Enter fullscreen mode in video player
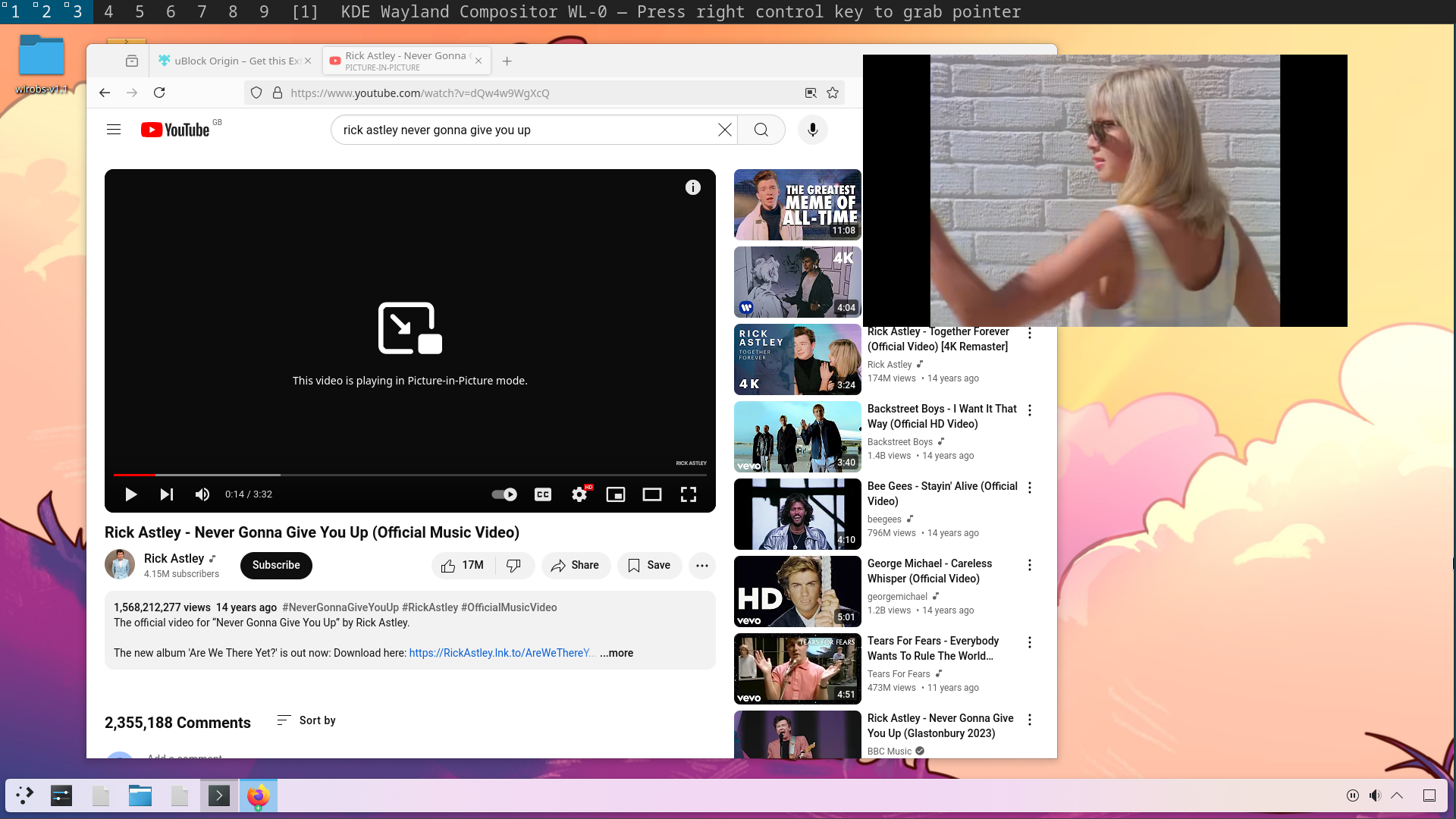This screenshot has height=819, width=1456. tap(688, 494)
